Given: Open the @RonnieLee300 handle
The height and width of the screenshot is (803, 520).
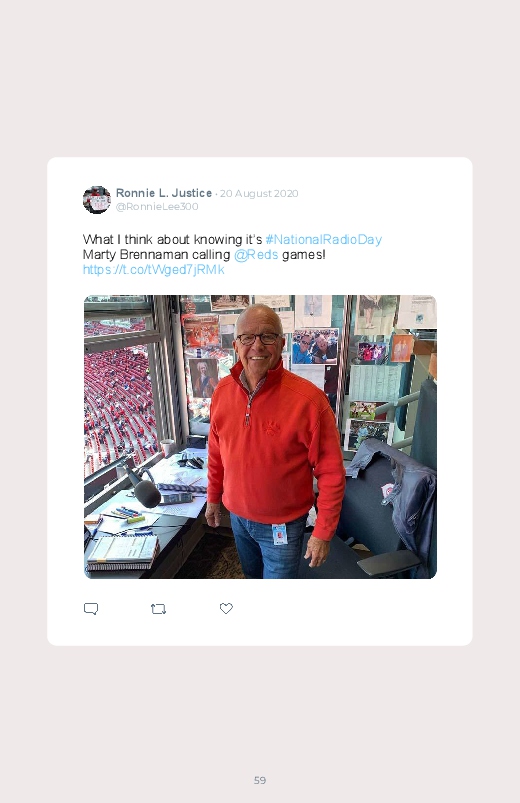Looking at the screenshot, I should [x=157, y=206].
